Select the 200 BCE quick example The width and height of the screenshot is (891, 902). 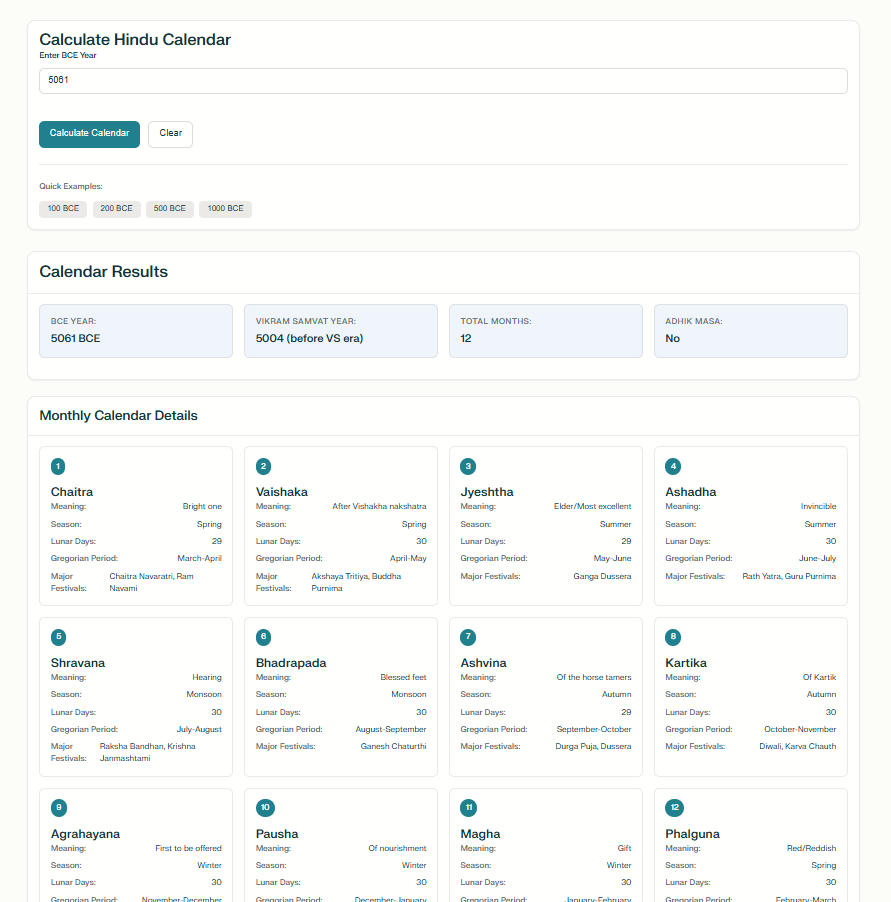[x=116, y=209]
